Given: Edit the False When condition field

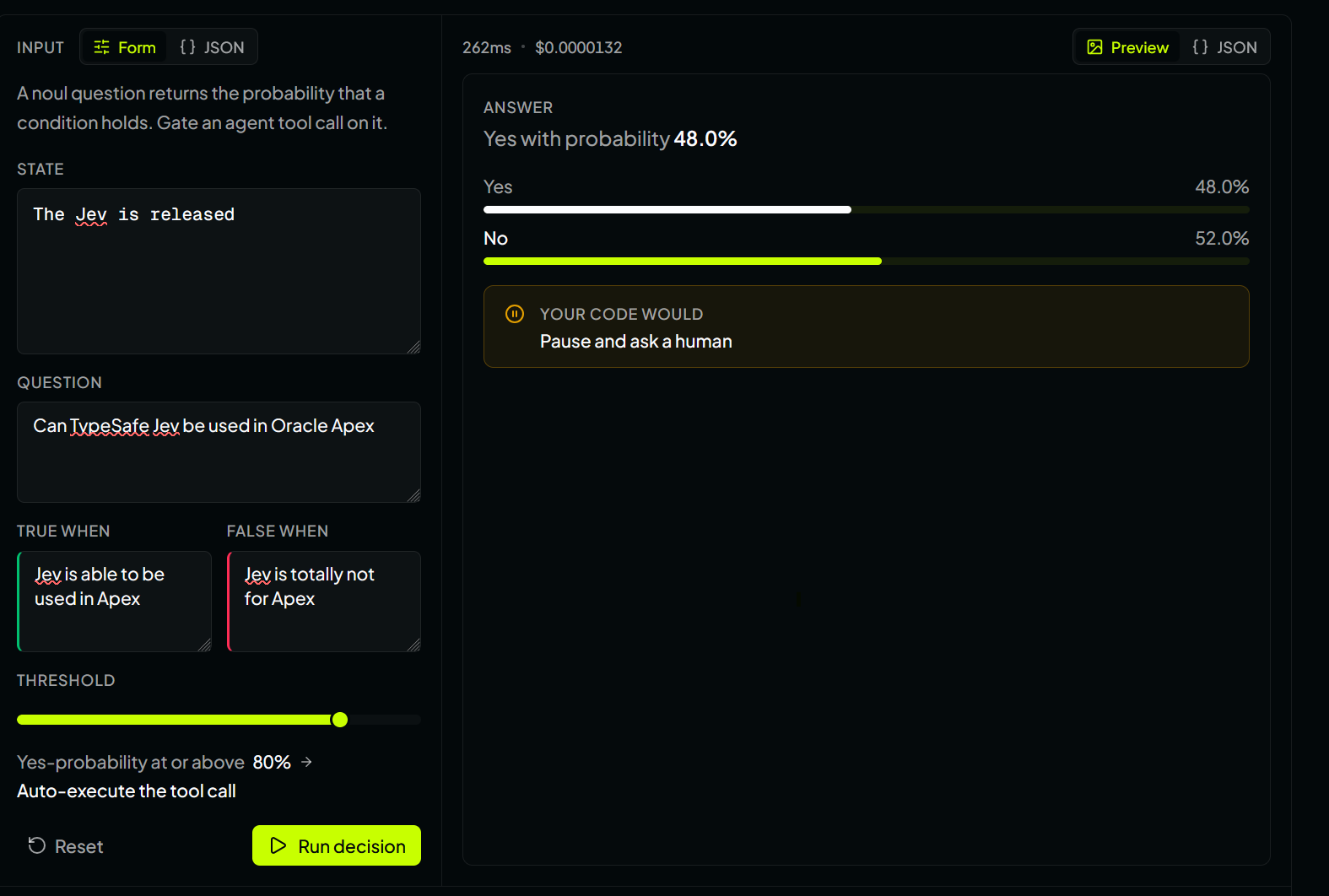Looking at the screenshot, I should (324, 602).
